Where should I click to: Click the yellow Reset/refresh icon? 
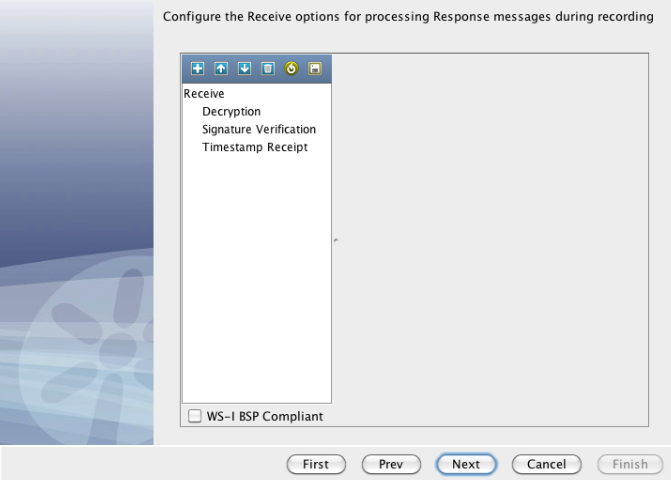(x=291, y=68)
